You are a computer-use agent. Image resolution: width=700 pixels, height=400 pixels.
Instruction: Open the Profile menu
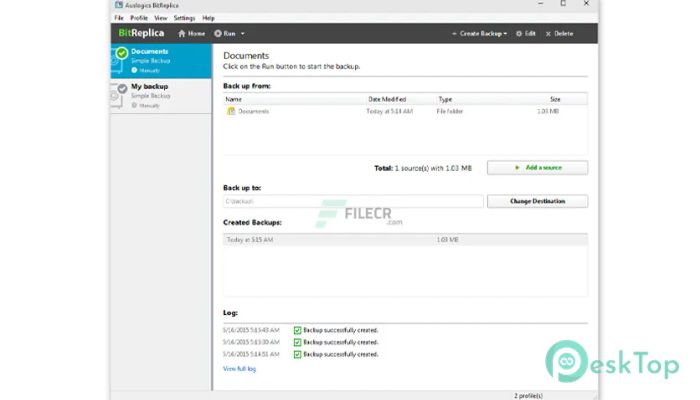139,18
